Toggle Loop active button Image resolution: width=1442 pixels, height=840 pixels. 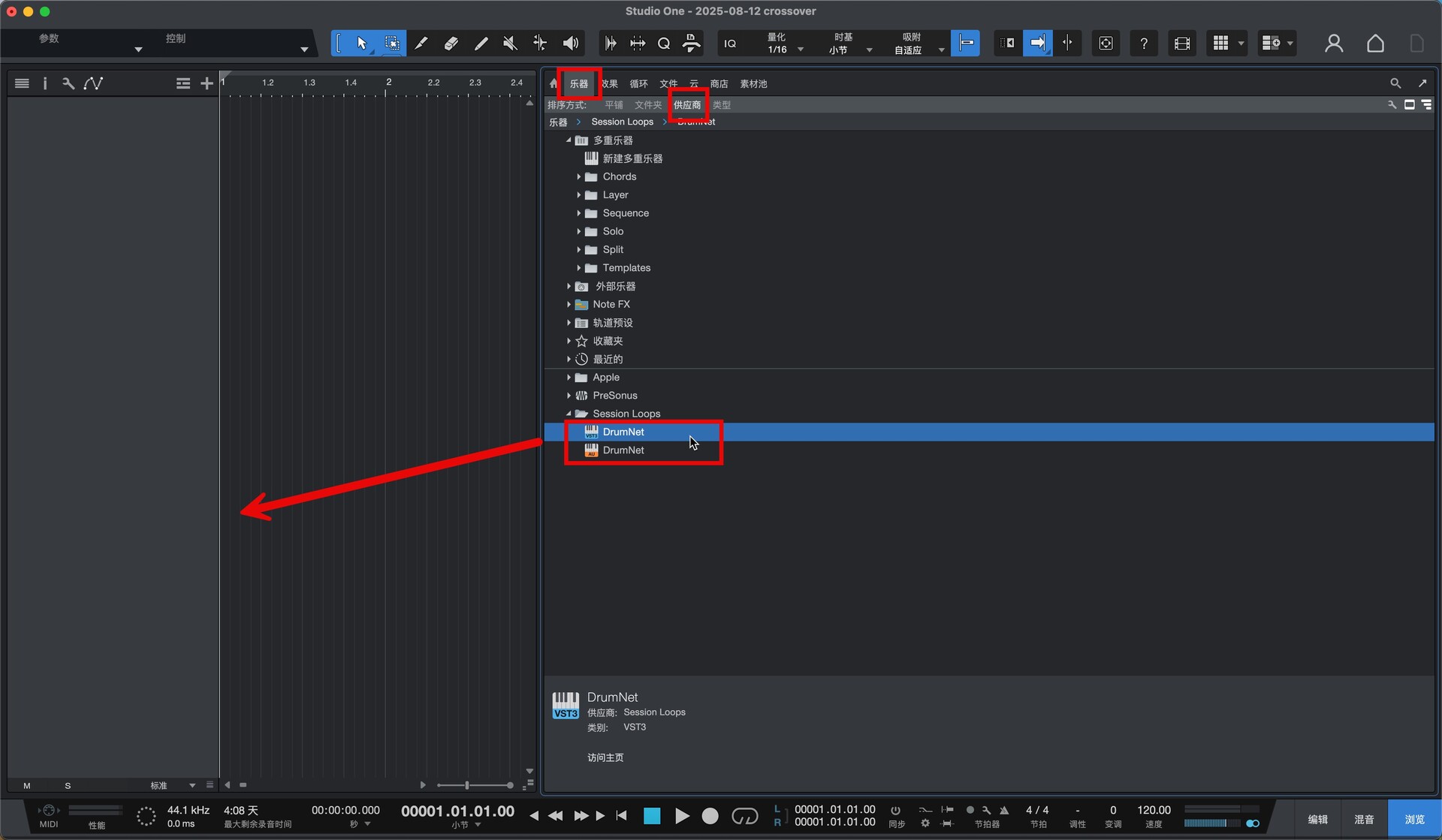click(744, 816)
